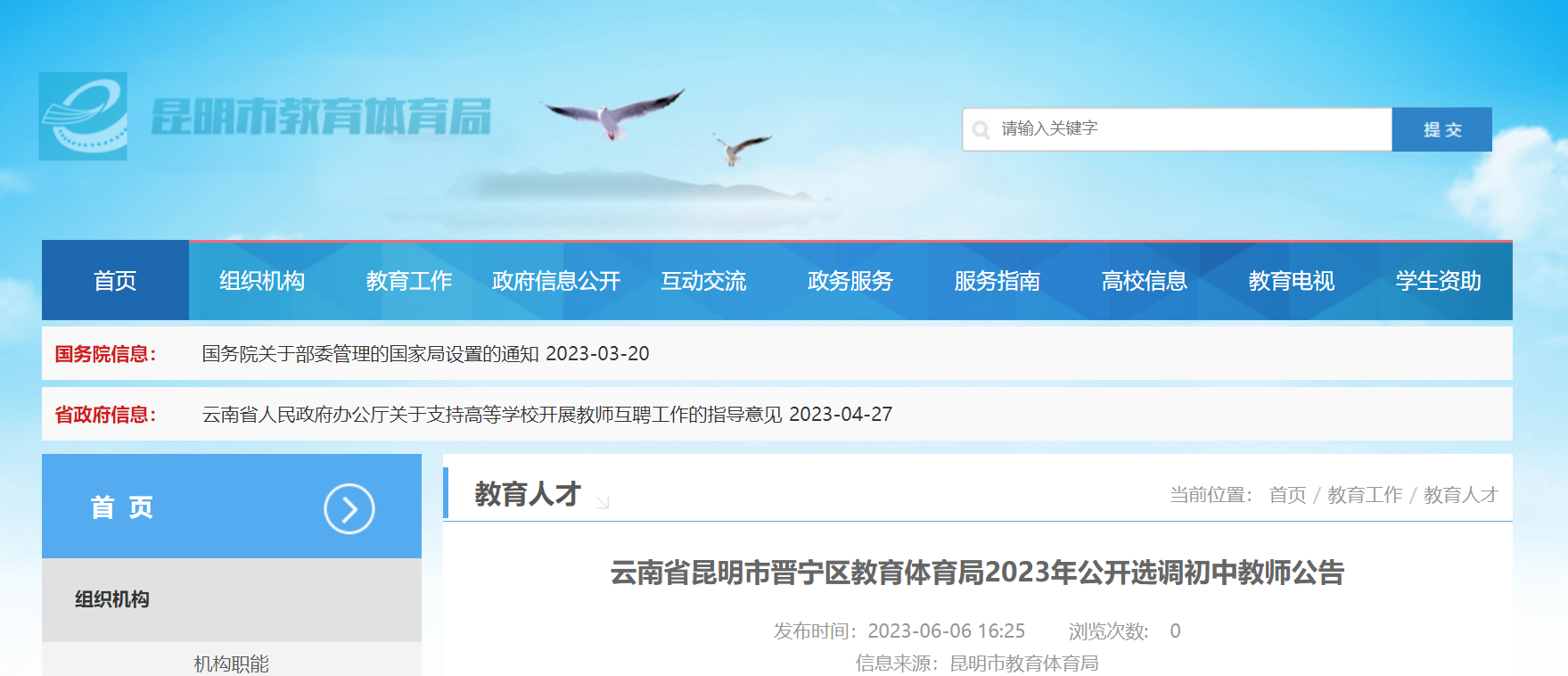The width and height of the screenshot is (1568, 676).
Task: Click 高校信息 in the nav bar
Action: point(1145,281)
